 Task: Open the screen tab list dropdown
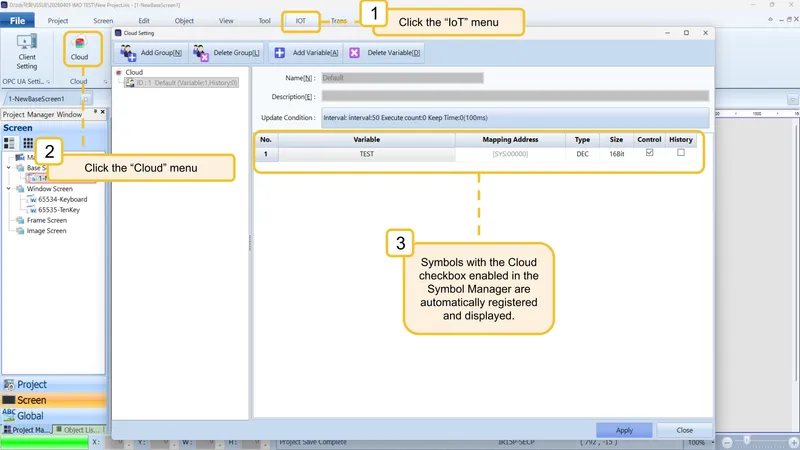(792, 99)
